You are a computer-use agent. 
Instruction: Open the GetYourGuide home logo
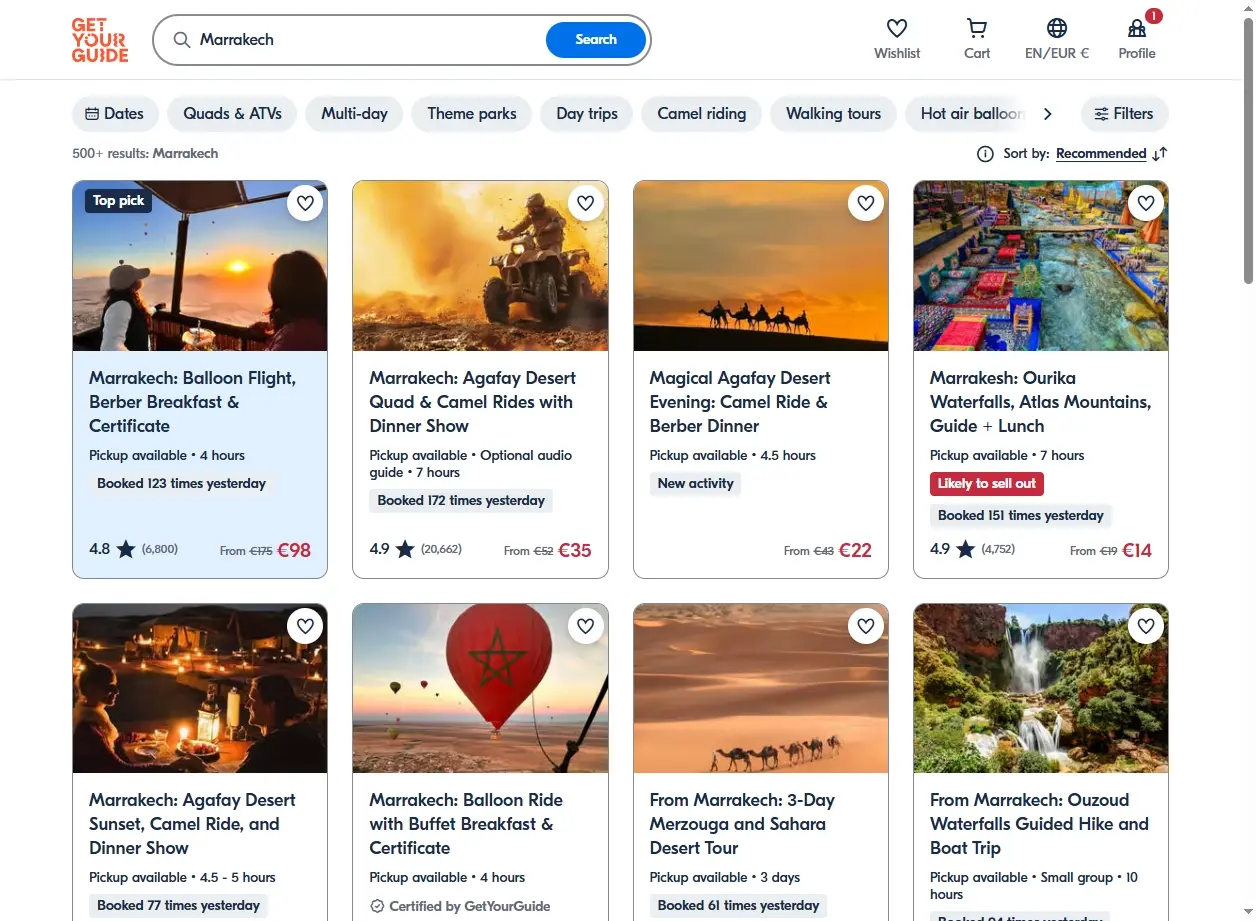100,40
